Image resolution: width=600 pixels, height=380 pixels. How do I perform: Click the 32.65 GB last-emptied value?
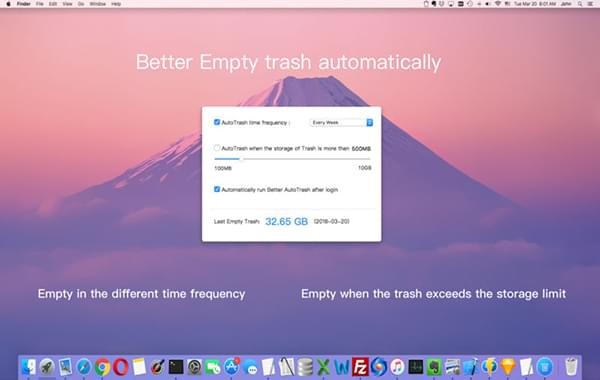click(x=287, y=221)
